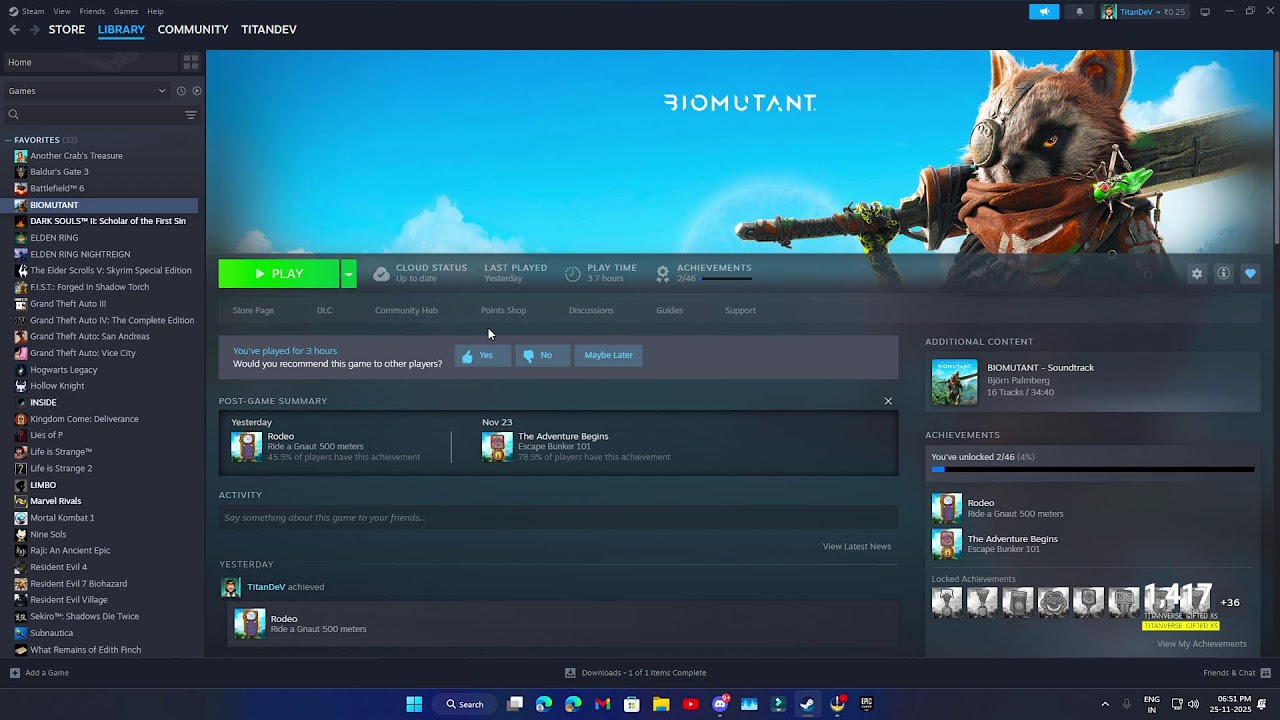This screenshot has width=1280, height=720.
Task: Open the announcements megaphone button
Action: 1044,12
